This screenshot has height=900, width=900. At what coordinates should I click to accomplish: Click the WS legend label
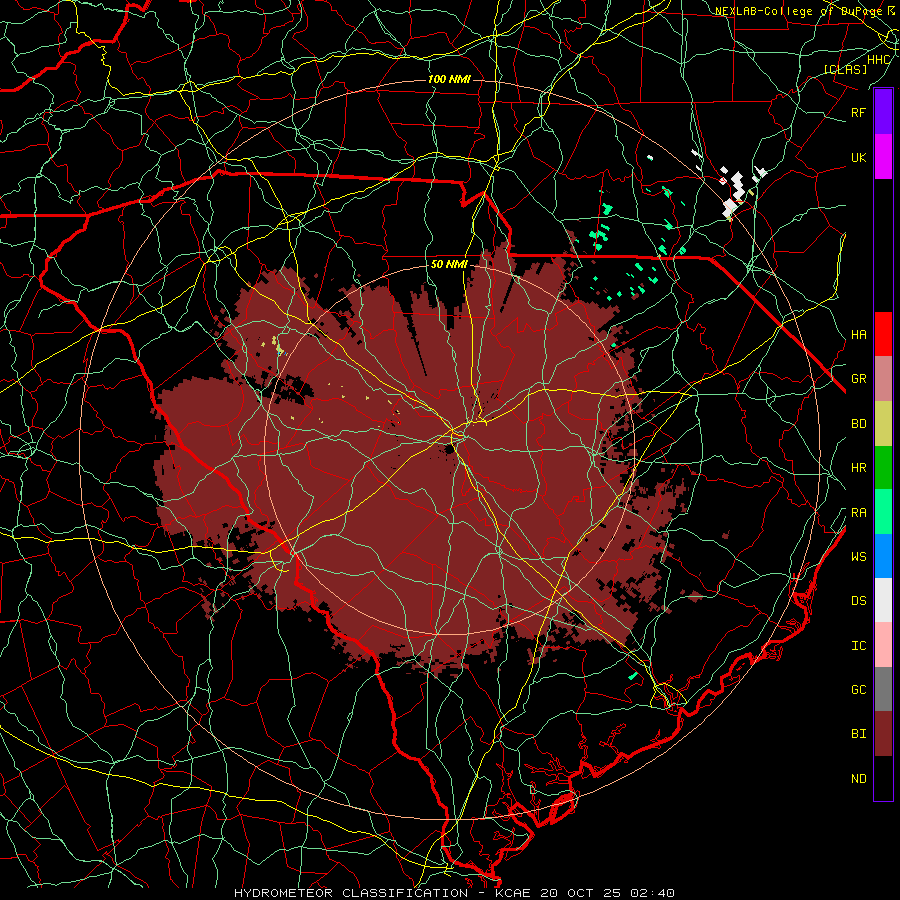(x=858, y=557)
